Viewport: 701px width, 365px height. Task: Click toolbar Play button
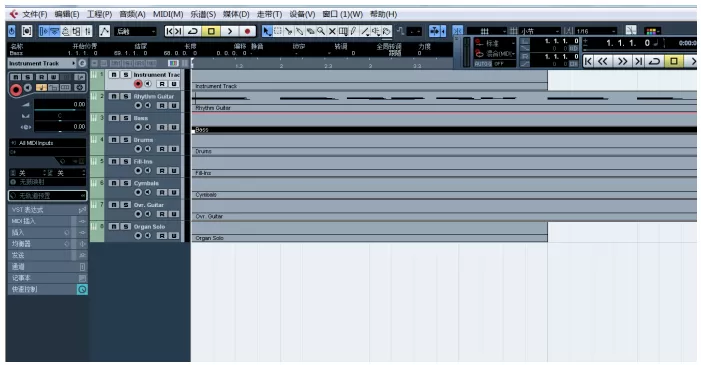coord(229,31)
